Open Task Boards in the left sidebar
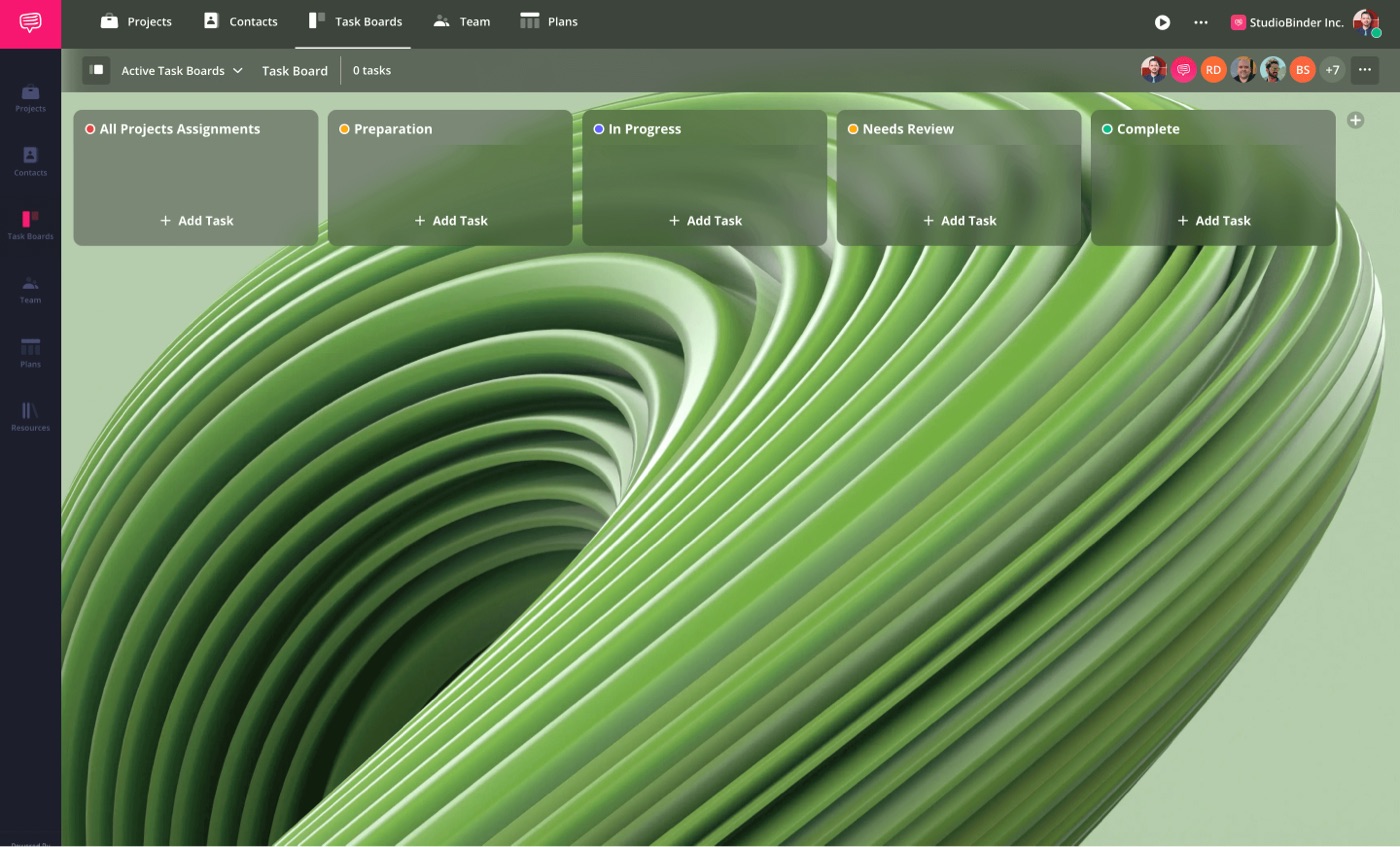Viewport: 1400px width, 847px height. click(x=30, y=225)
